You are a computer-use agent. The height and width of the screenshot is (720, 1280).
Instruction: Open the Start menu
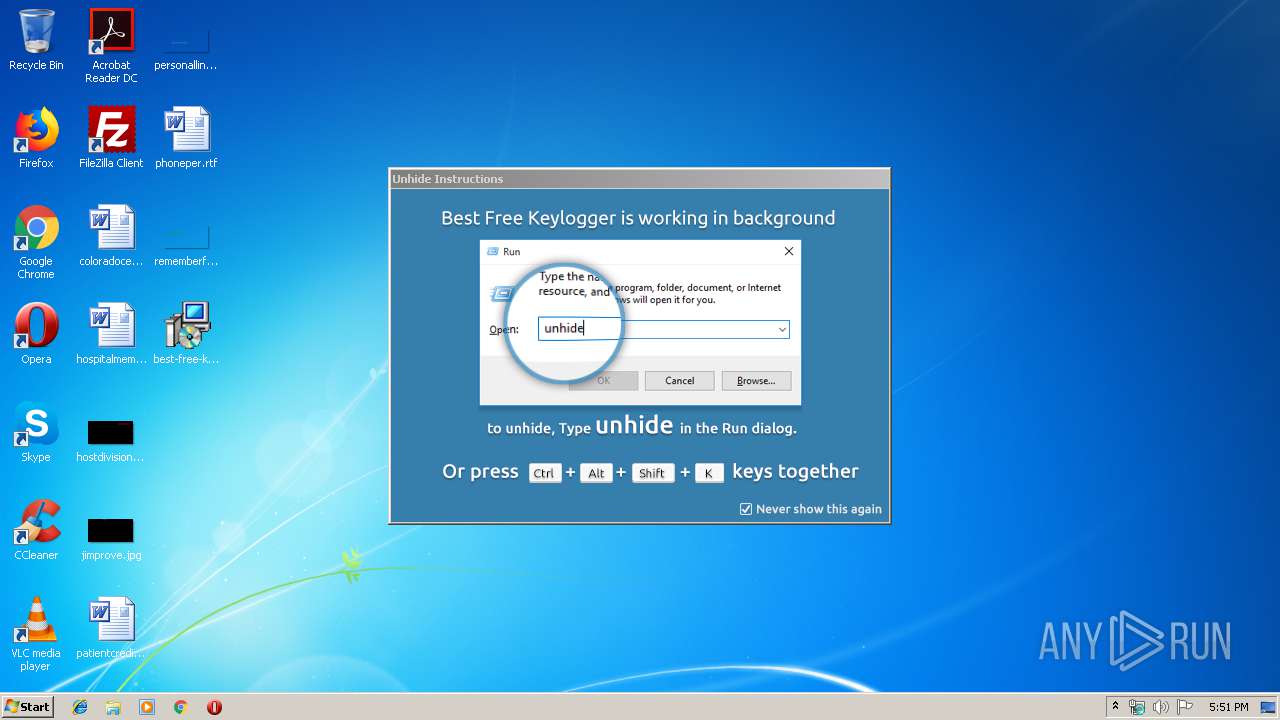click(x=27, y=706)
